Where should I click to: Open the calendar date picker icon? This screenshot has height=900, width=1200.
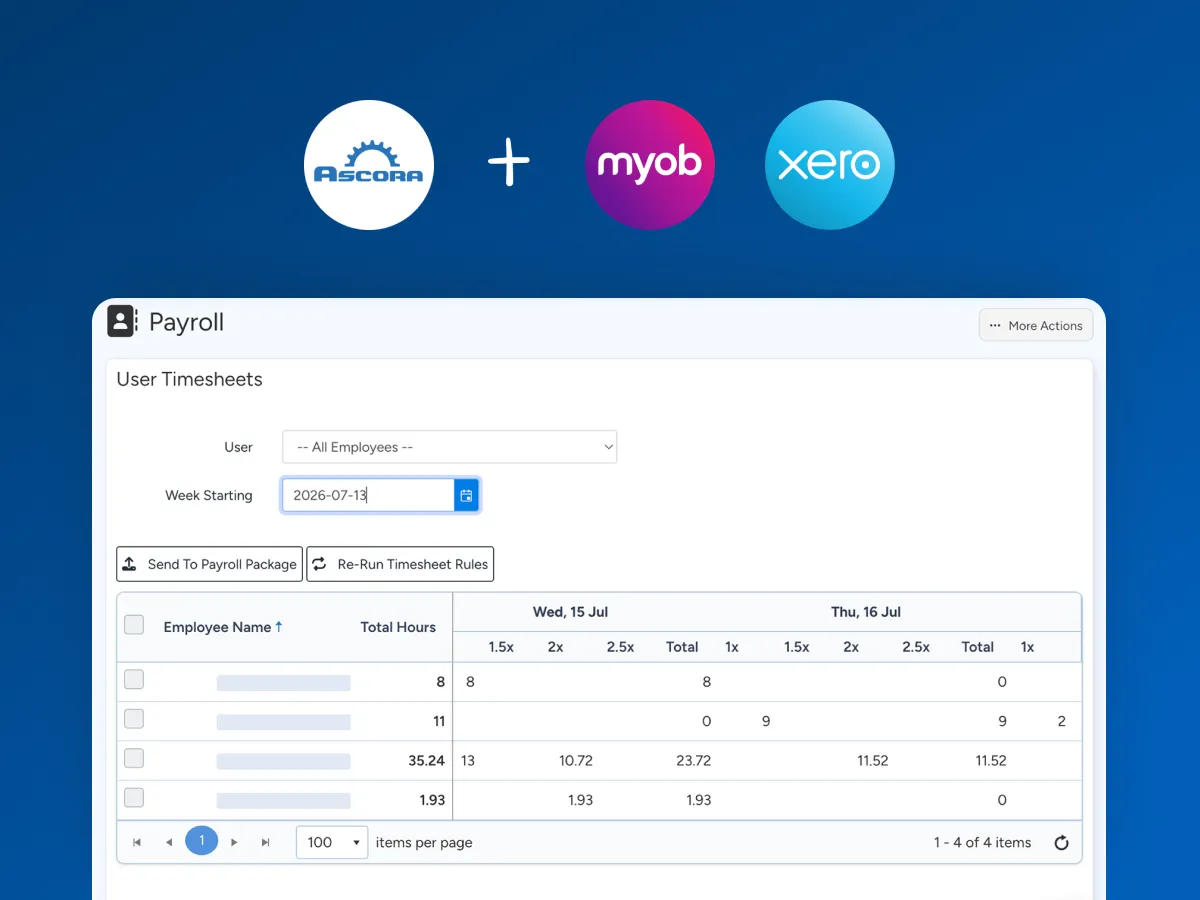tap(466, 495)
